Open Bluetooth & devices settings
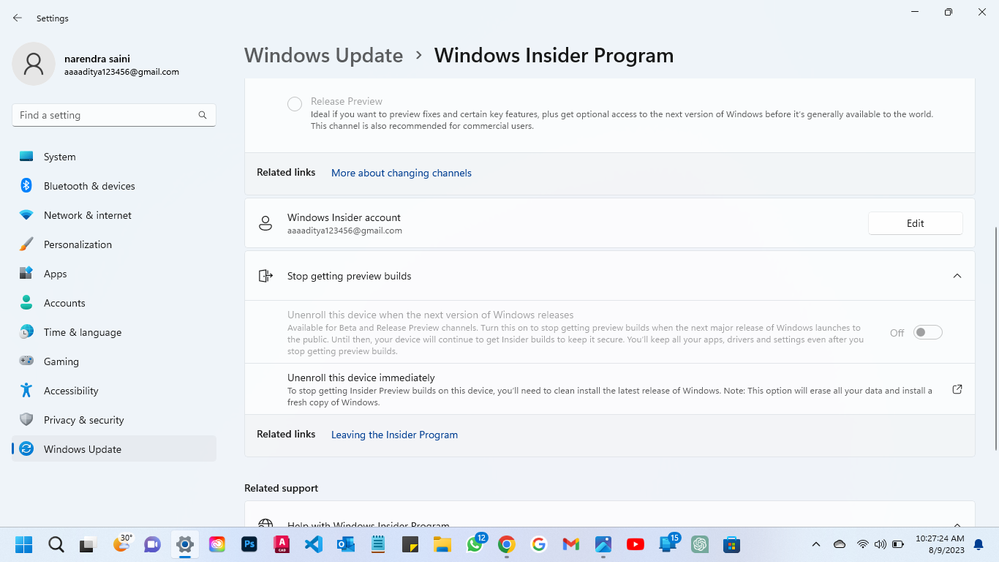This screenshot has width=999, height=562. coord(113,186)
